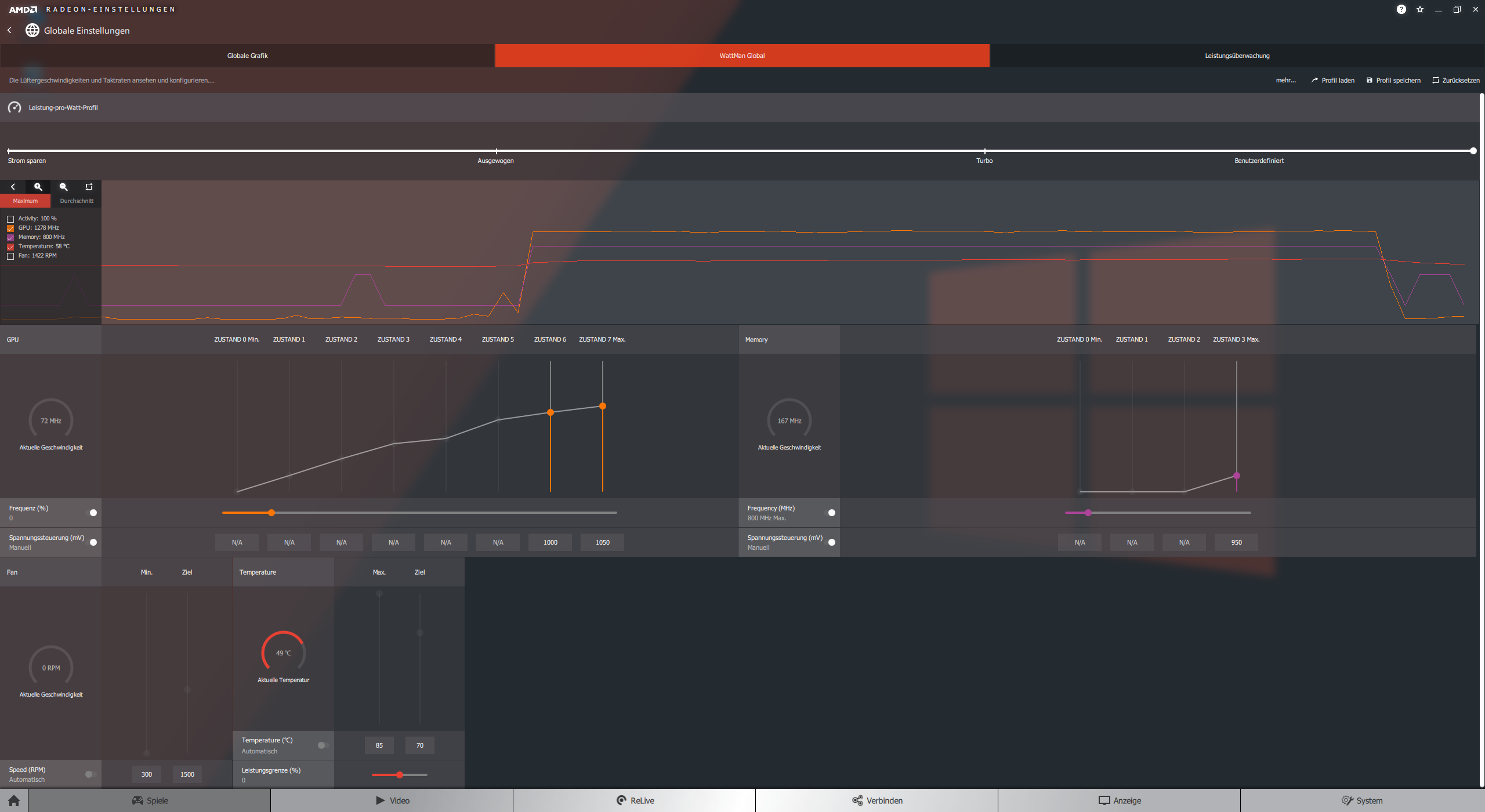Go back using the arrow beside Globale Einstellungen
The width and height of the screenshot is (1485, 812).
coord(9,30)
